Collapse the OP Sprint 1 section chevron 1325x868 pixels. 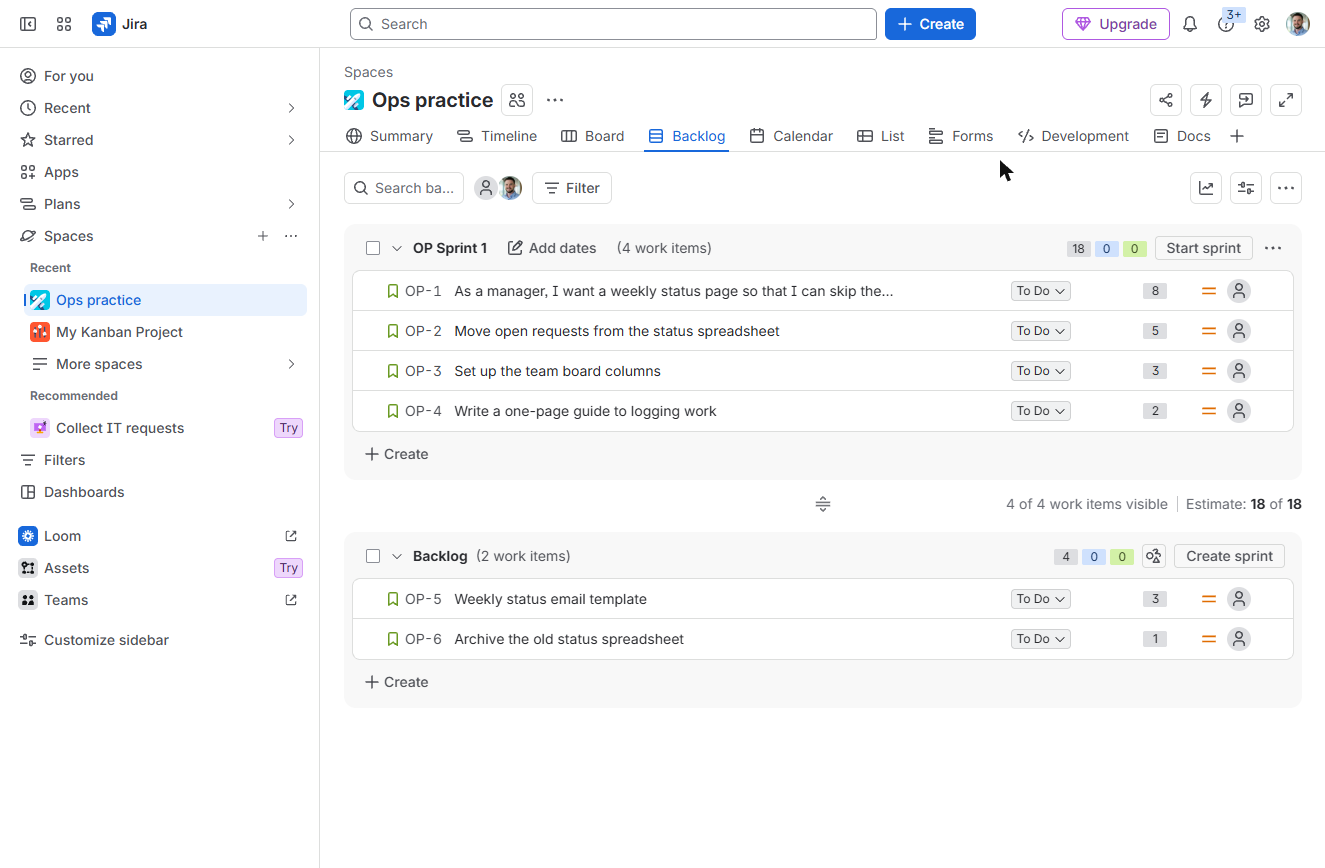397,248
